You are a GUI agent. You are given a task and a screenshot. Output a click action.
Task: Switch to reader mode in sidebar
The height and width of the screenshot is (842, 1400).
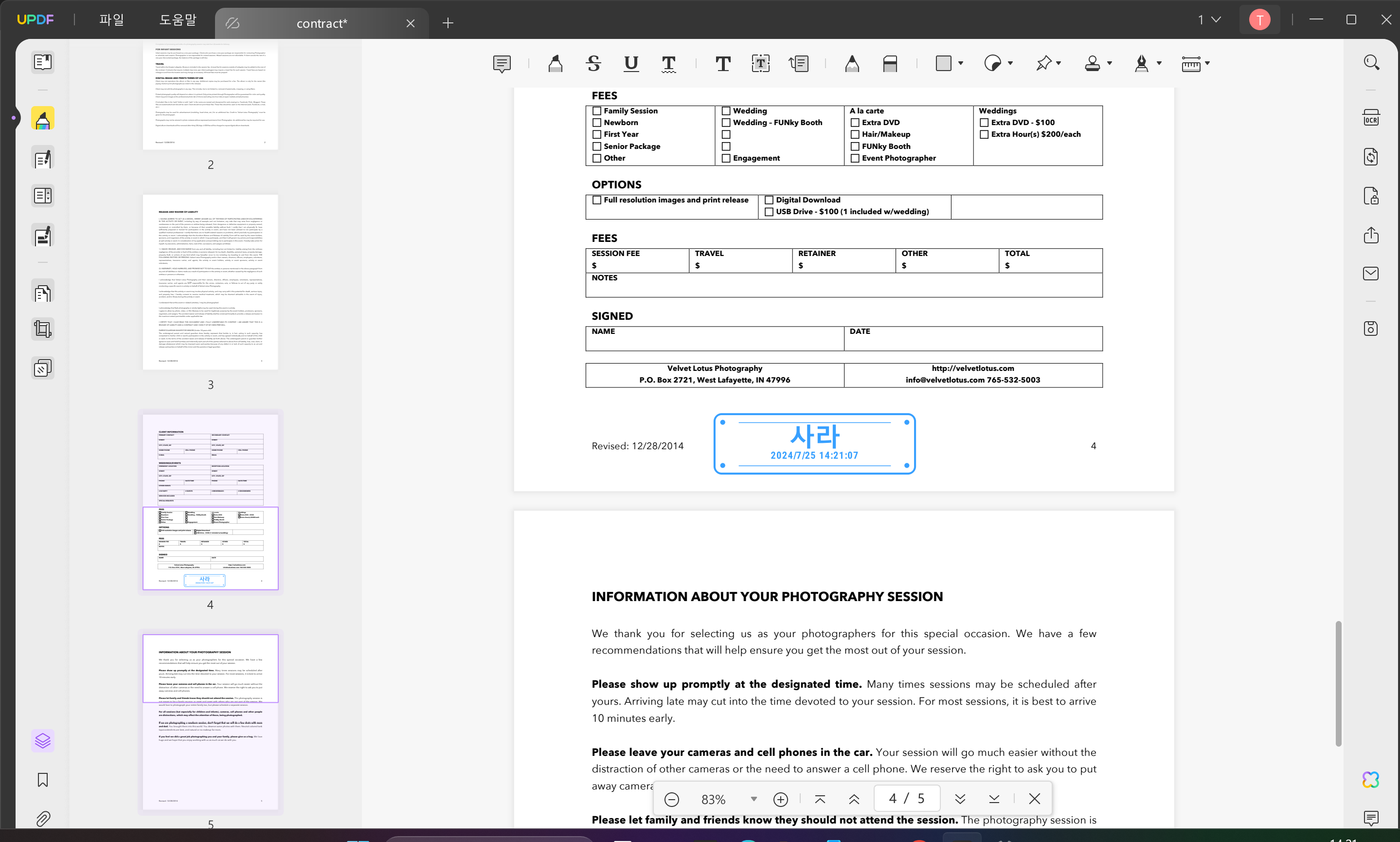coord(42,62)
